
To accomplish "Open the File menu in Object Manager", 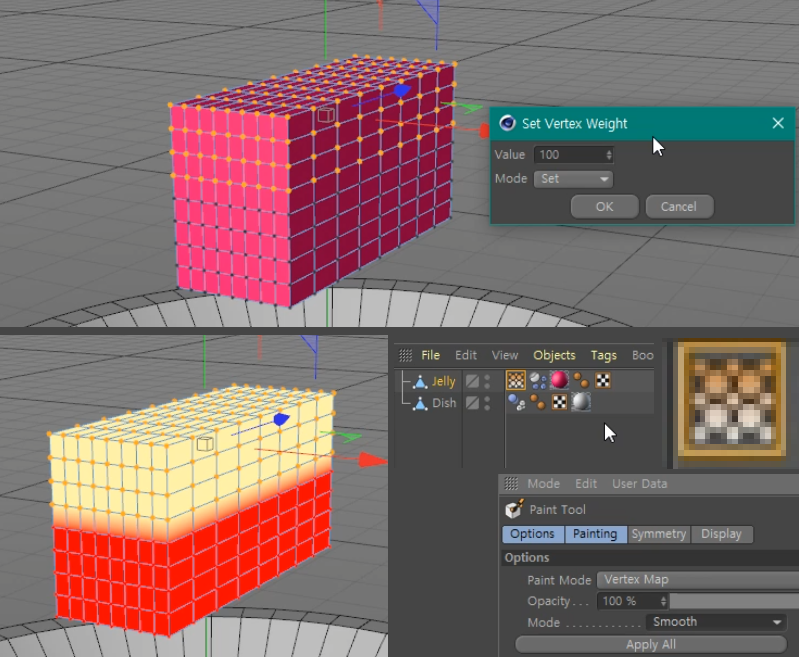I will coord(431,355).
